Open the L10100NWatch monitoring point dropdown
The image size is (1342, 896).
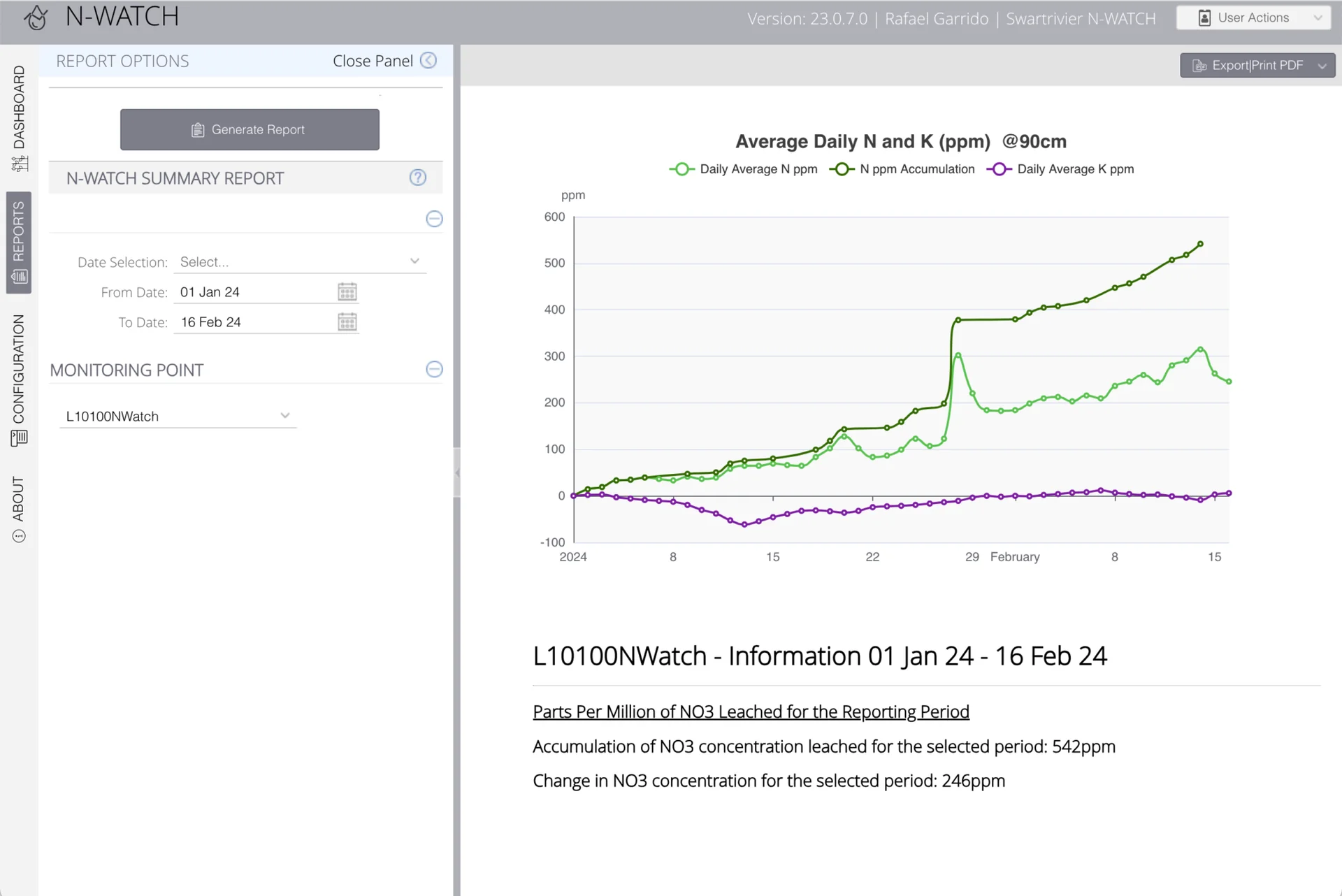[178, 416]
